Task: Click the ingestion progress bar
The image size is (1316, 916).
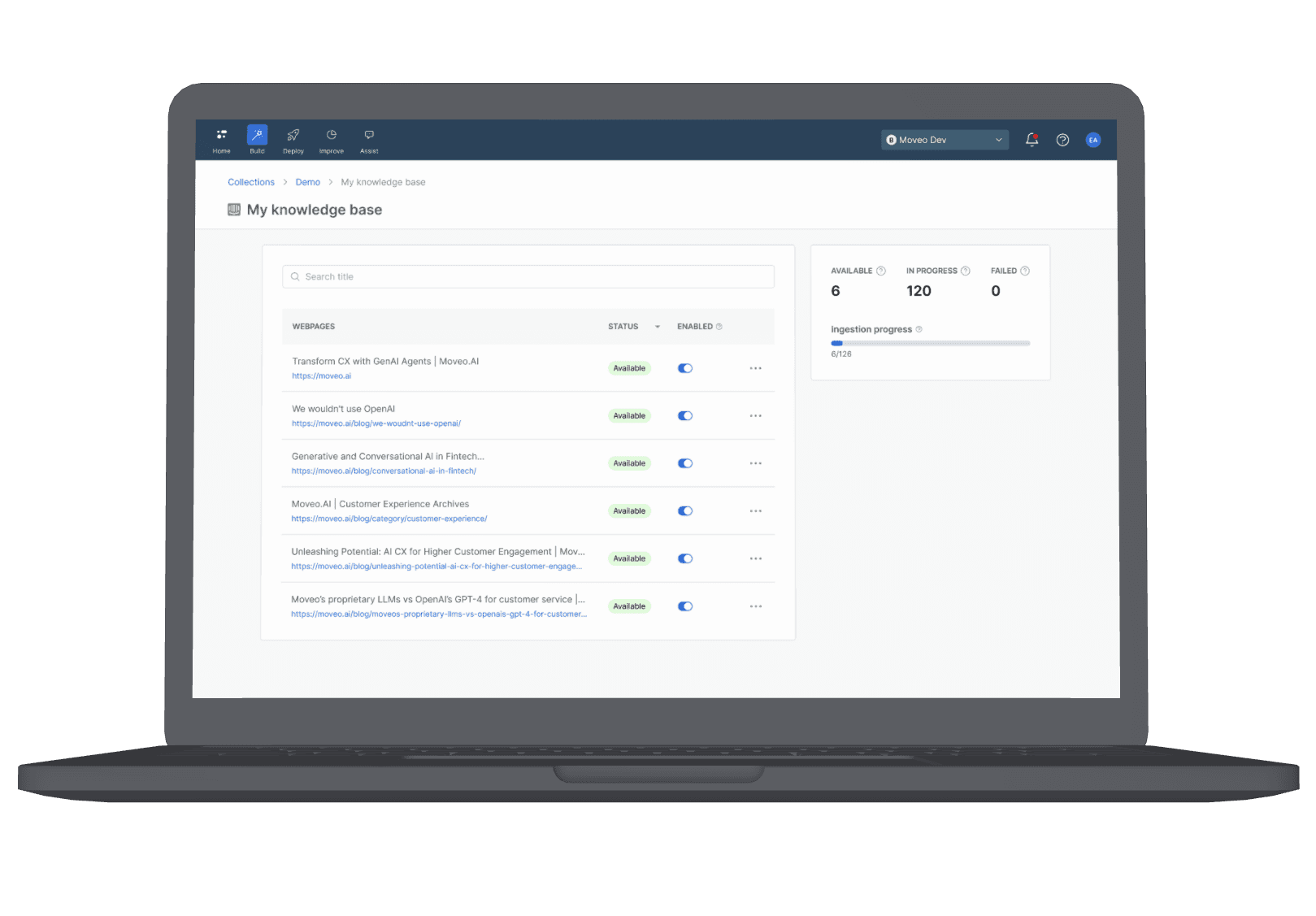Action: tap(930, 343)
